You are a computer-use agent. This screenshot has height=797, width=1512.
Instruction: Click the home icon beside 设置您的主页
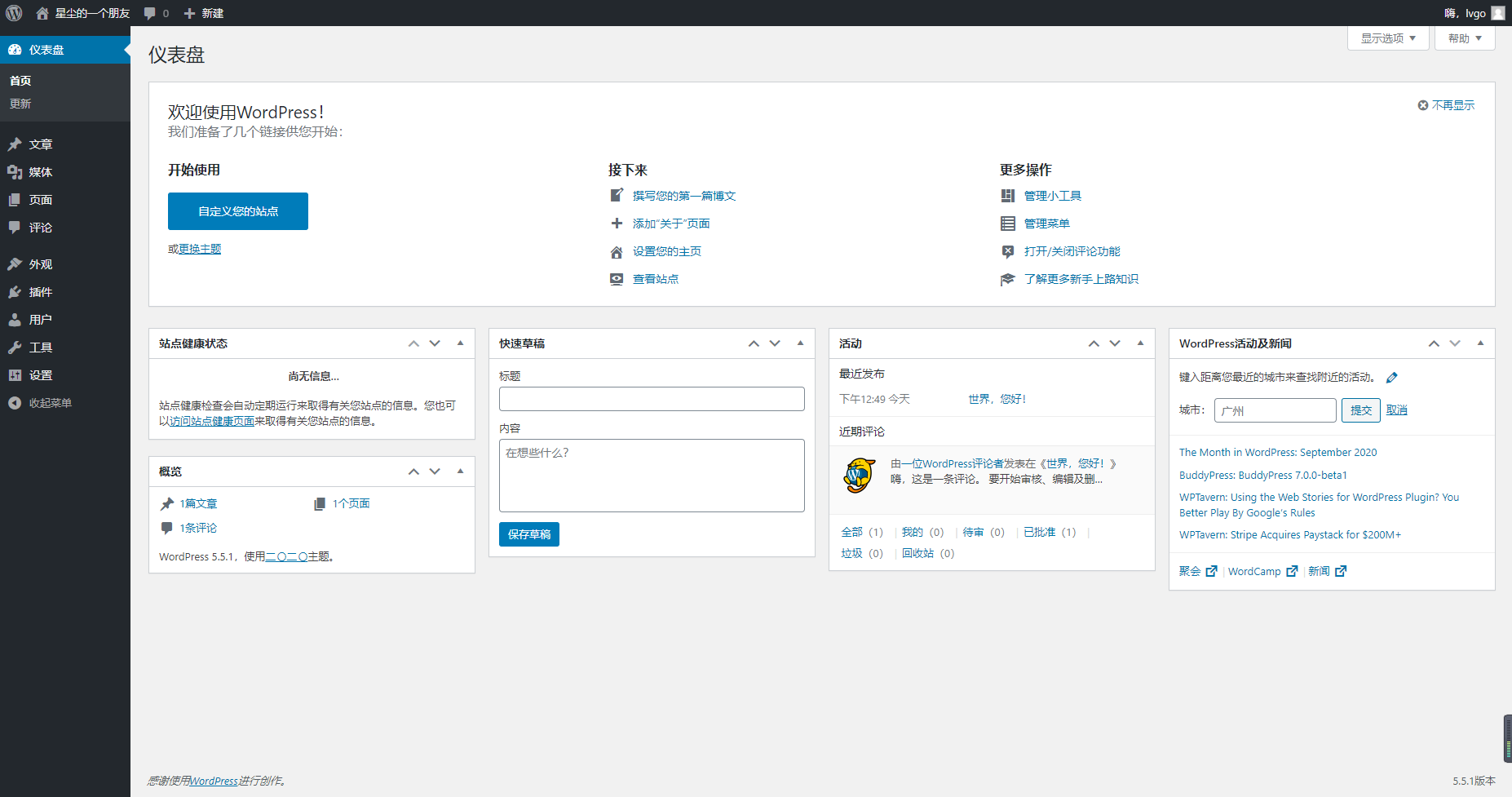point(617,251)
